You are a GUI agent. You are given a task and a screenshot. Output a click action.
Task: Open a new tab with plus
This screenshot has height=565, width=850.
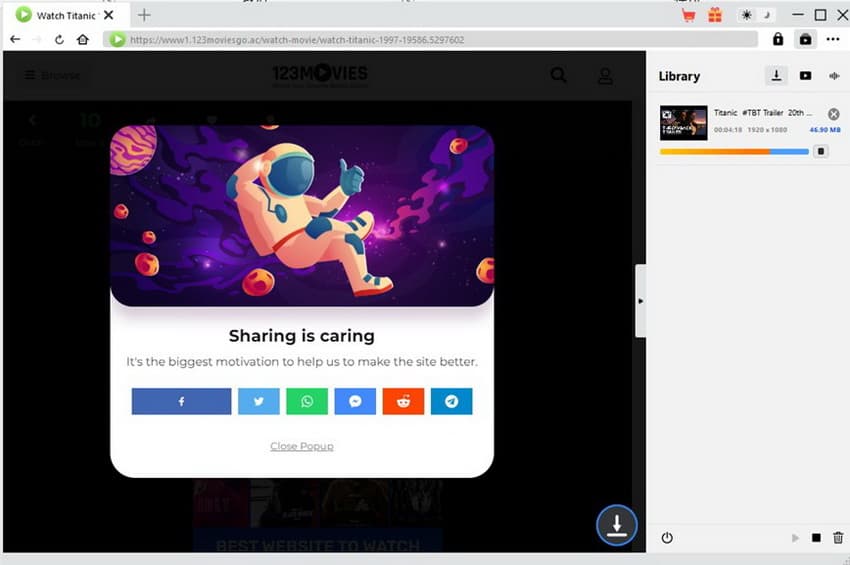(x=144, y=15)
